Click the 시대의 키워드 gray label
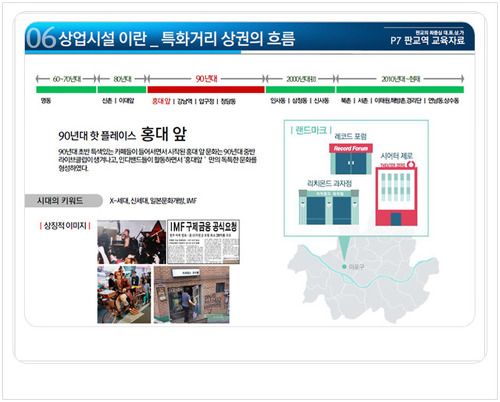 pyautogui.click(x=63, y=201)
